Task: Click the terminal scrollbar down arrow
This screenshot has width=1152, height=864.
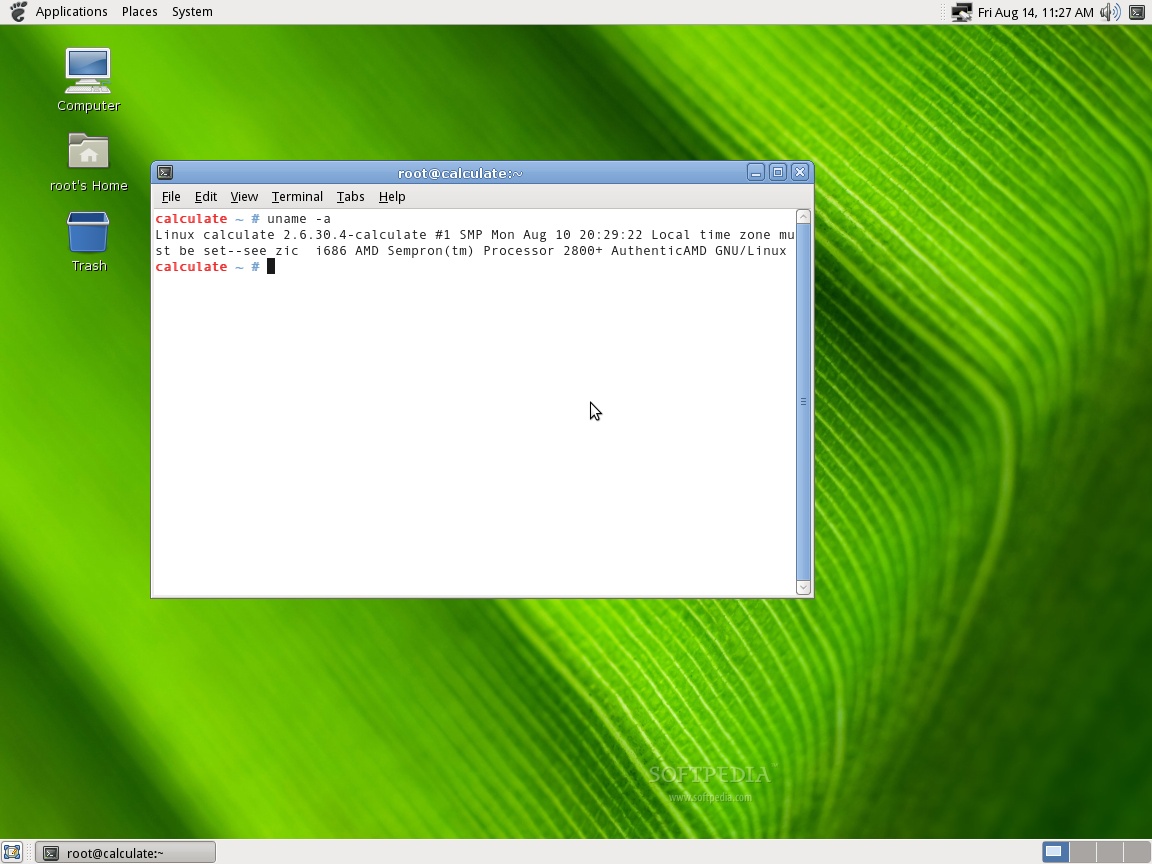Action: tap(802, 586)
